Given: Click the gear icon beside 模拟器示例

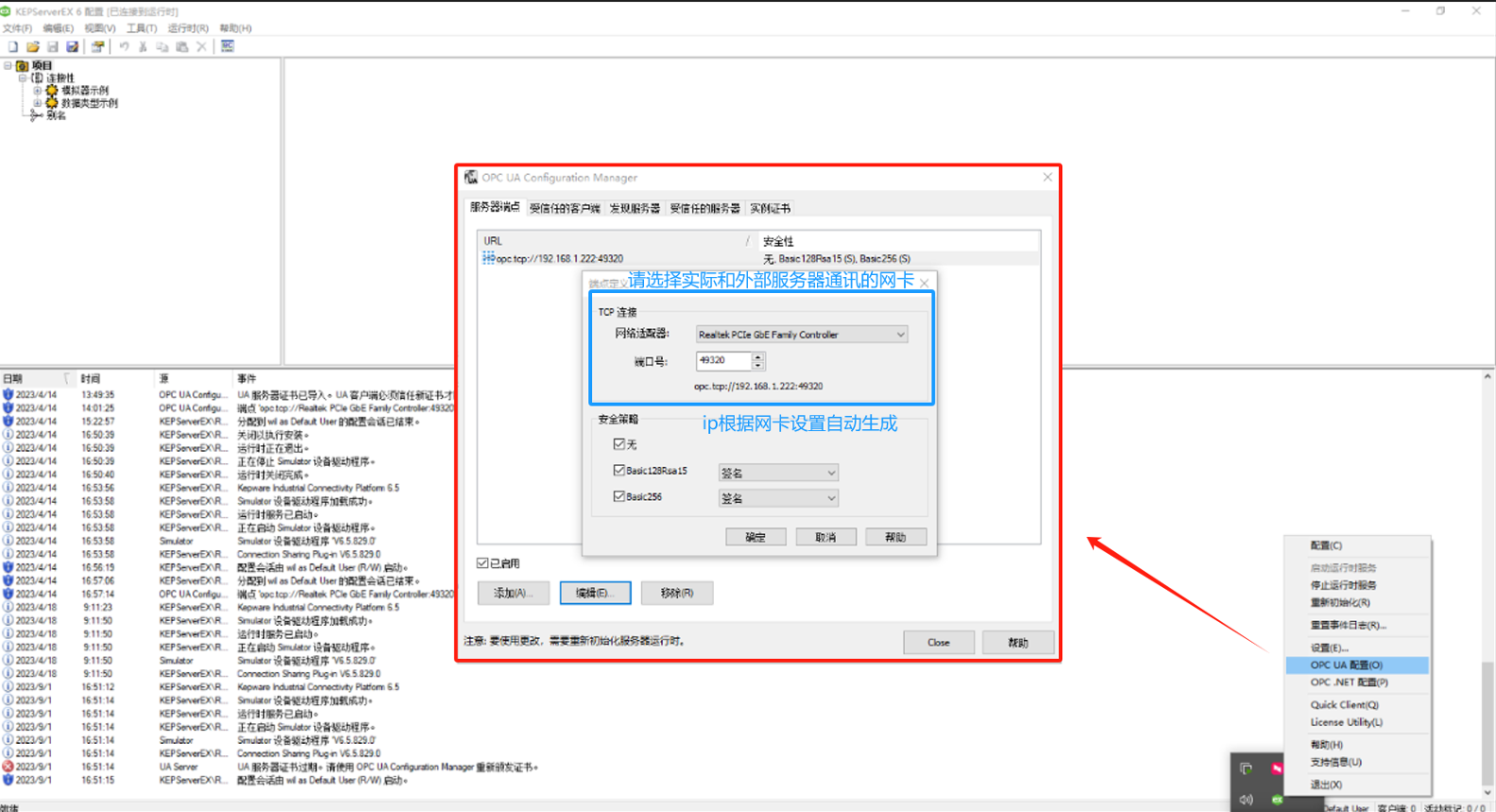Looking at the screenshot, I should coord(52,91).
